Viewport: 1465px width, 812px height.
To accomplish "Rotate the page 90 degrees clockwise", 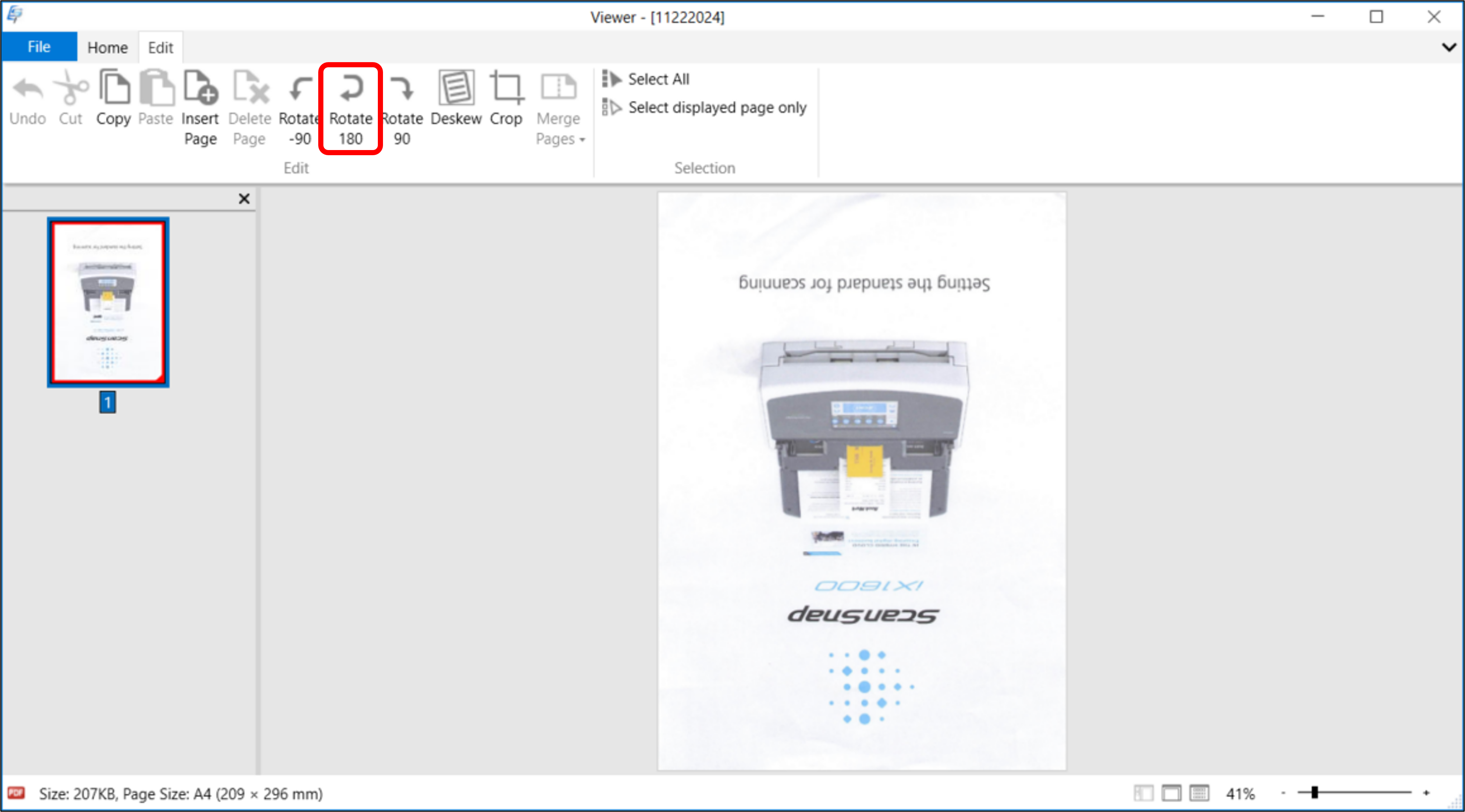I will coord(402,108).
